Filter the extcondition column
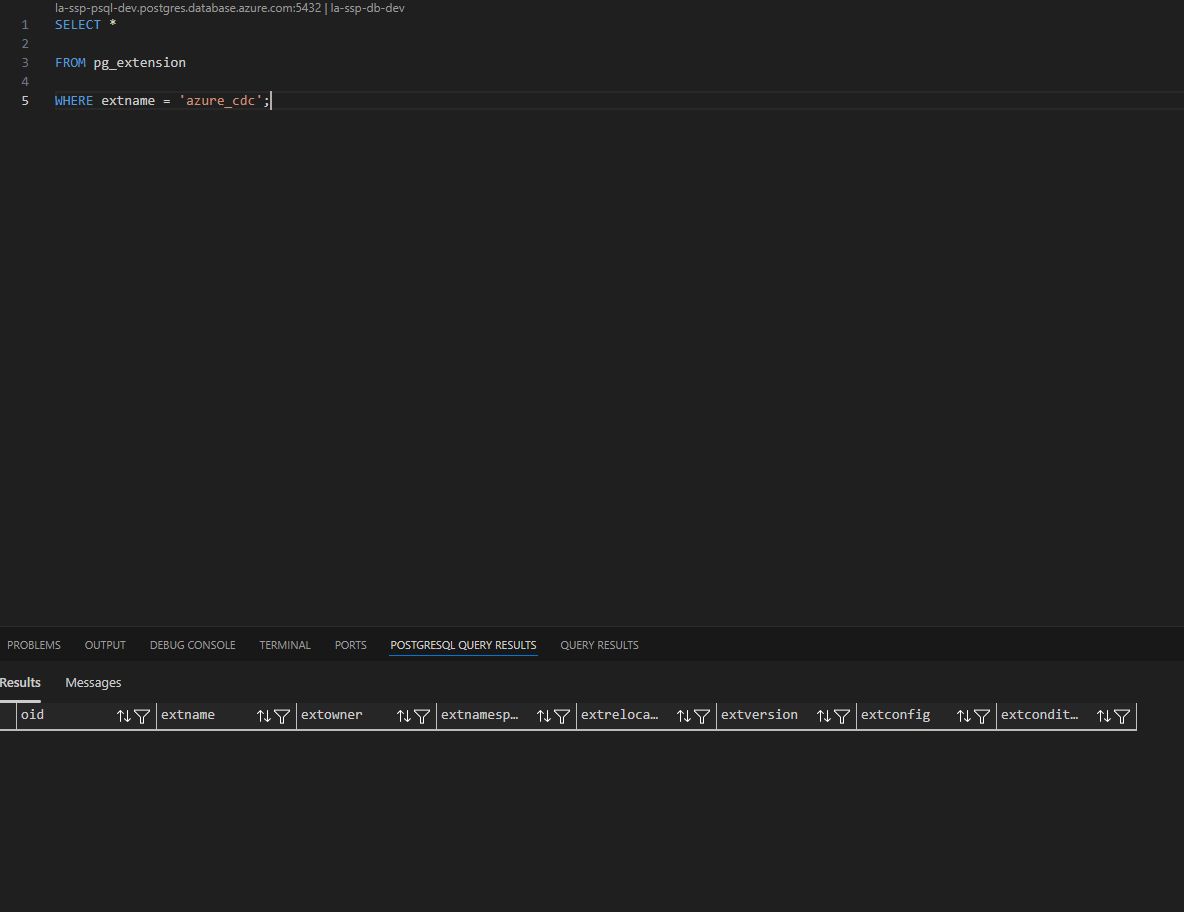 [1122, 716]
